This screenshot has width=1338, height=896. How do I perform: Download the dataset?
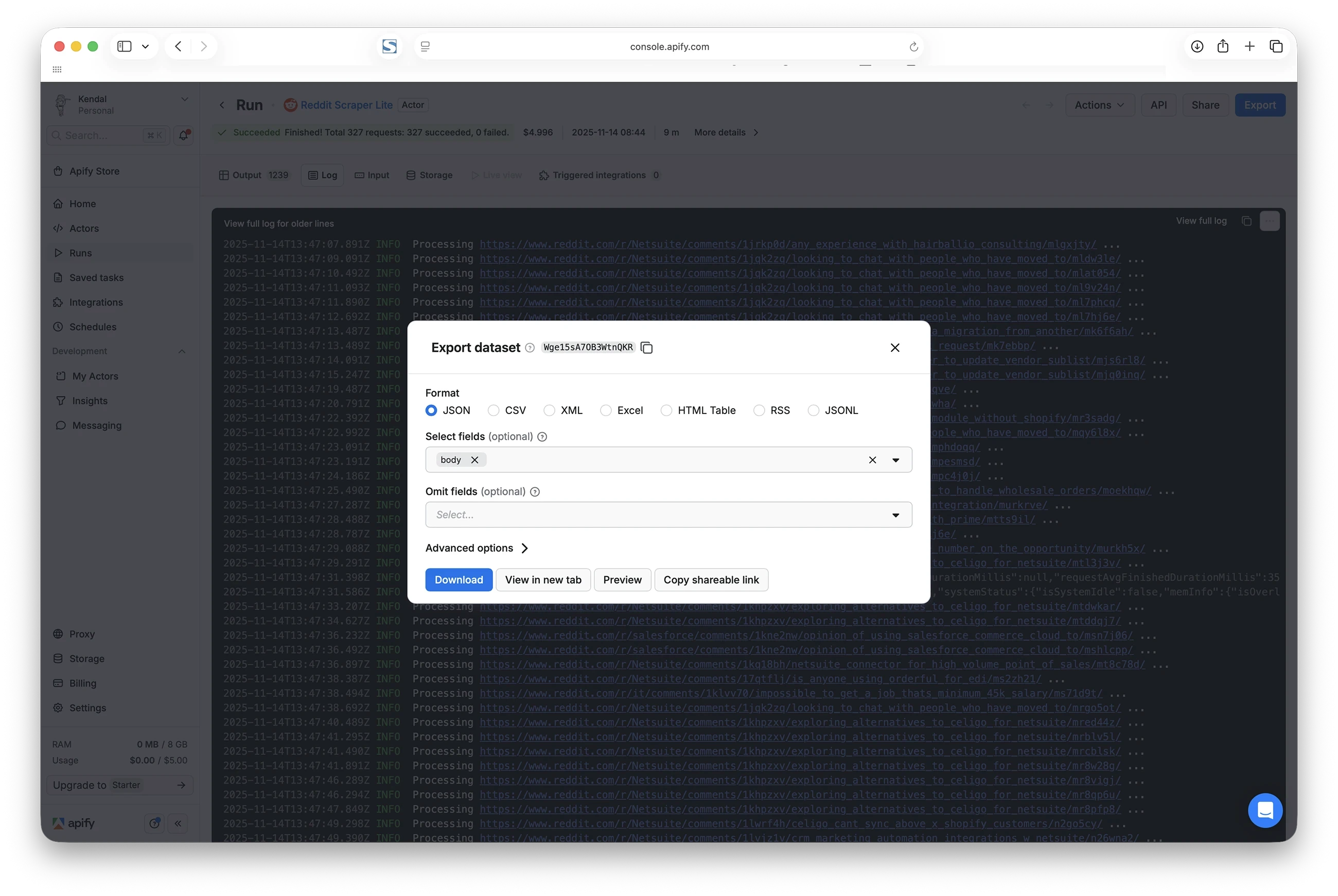point(459,580)
